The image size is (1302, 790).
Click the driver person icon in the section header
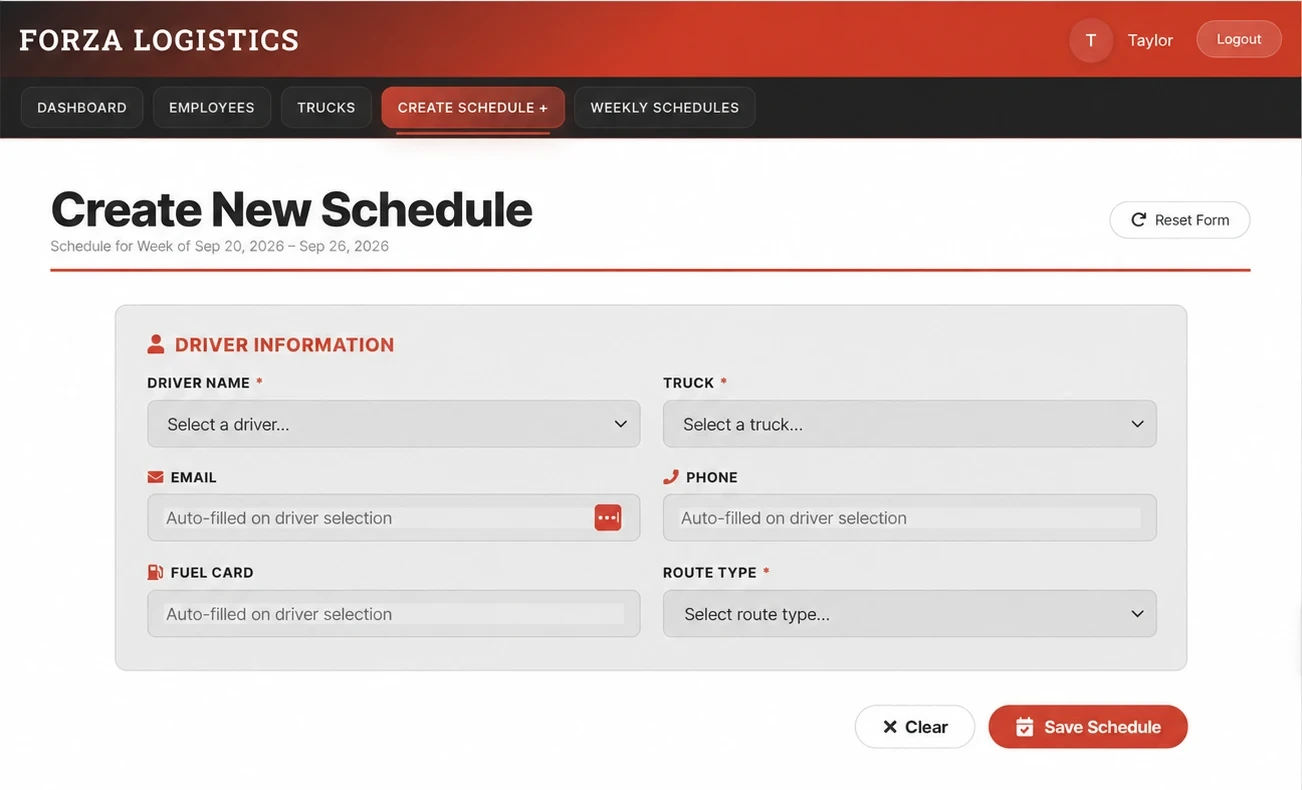coord(155,344)
